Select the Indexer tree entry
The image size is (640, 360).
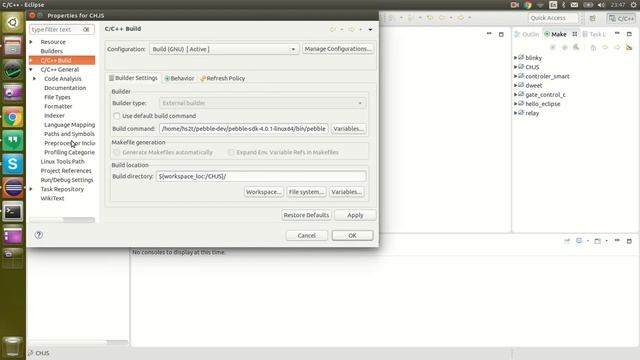coord(54,116)
